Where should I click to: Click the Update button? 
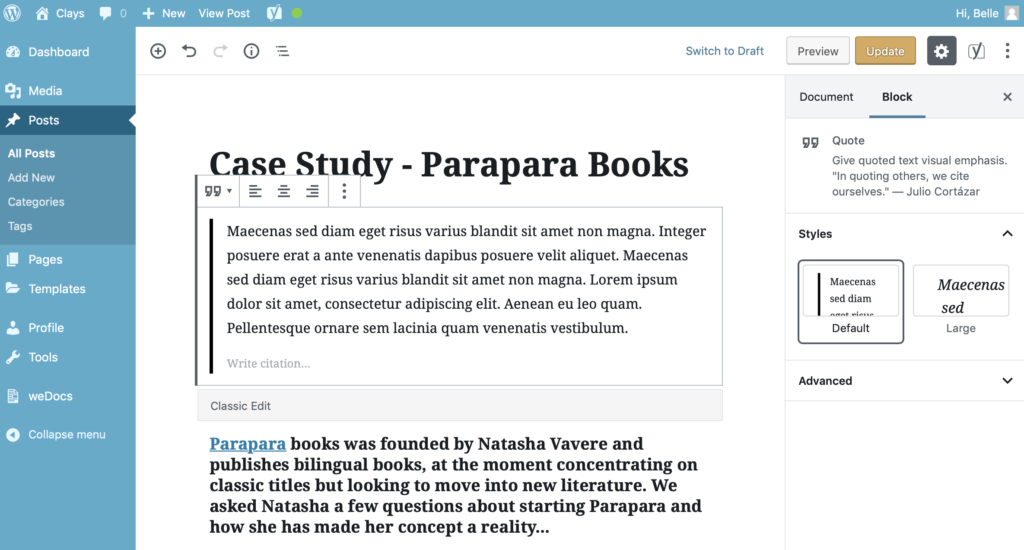tap(885, 51)
